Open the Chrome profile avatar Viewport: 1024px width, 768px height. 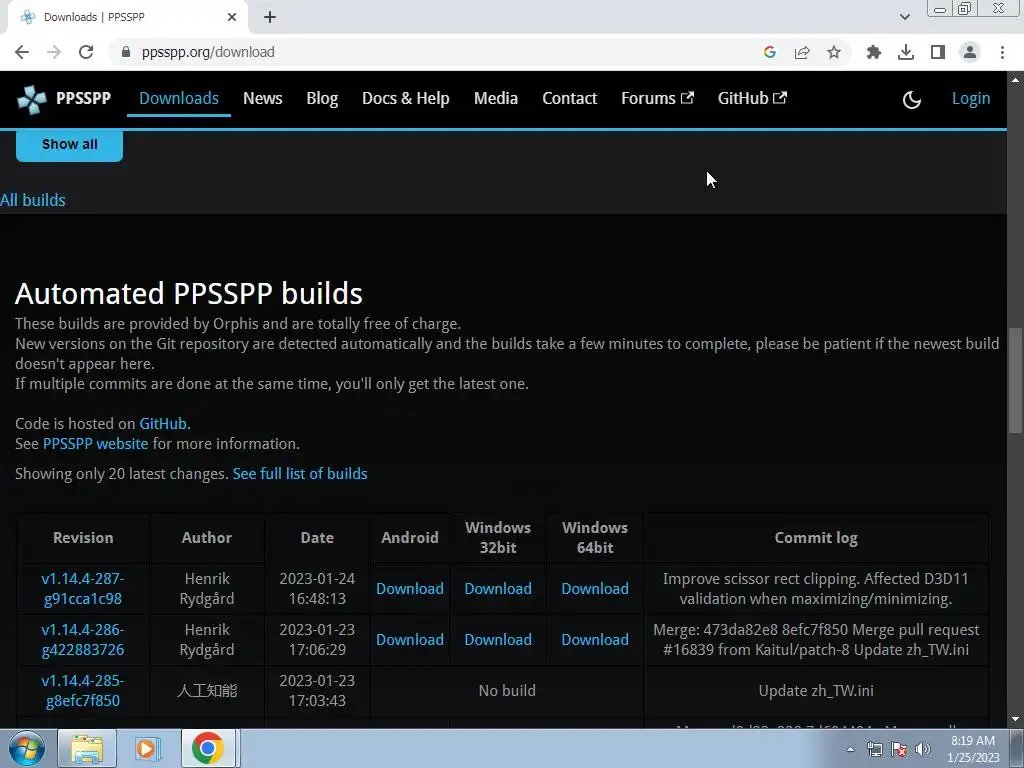[x=970, y=52]
